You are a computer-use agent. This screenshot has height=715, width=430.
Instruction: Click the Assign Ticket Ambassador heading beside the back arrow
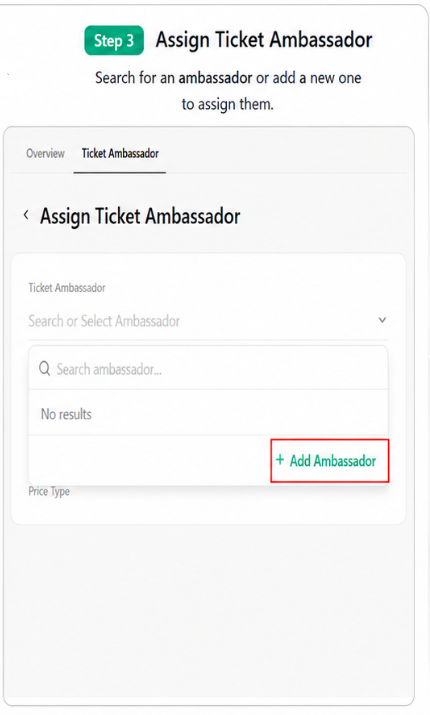(140, 216)
